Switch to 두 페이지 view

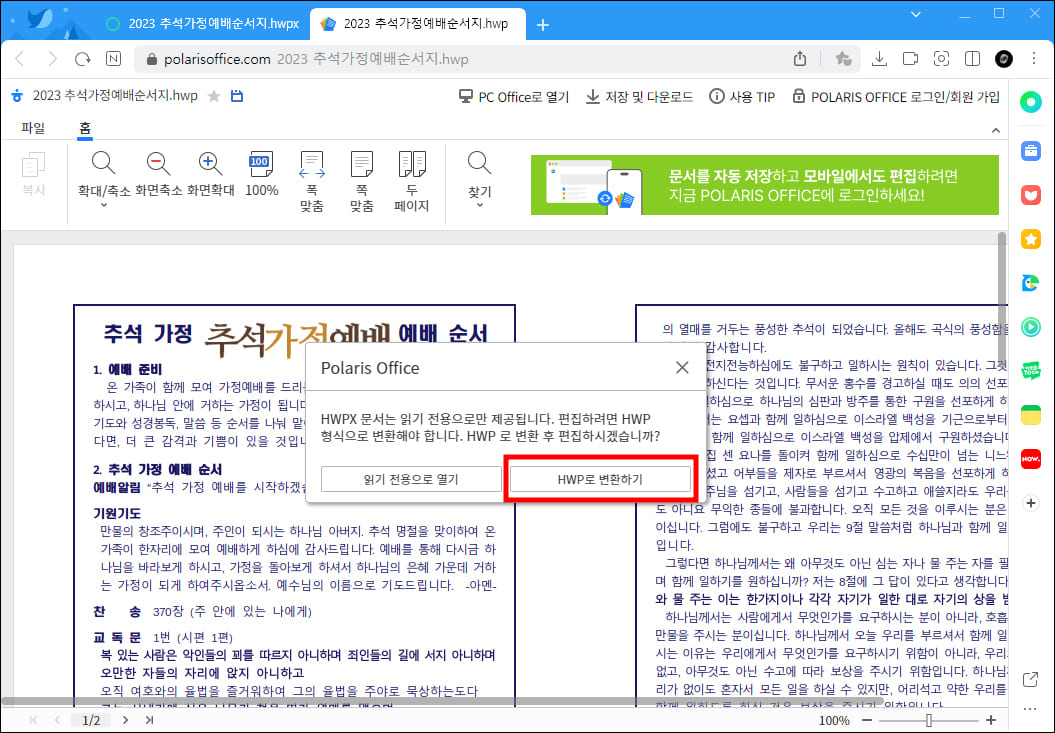click(x=412, y=182)
